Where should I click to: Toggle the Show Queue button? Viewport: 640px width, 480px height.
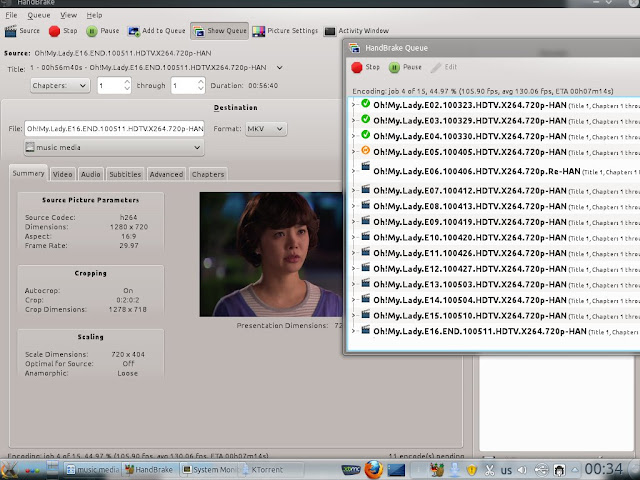tap(220, 31)
